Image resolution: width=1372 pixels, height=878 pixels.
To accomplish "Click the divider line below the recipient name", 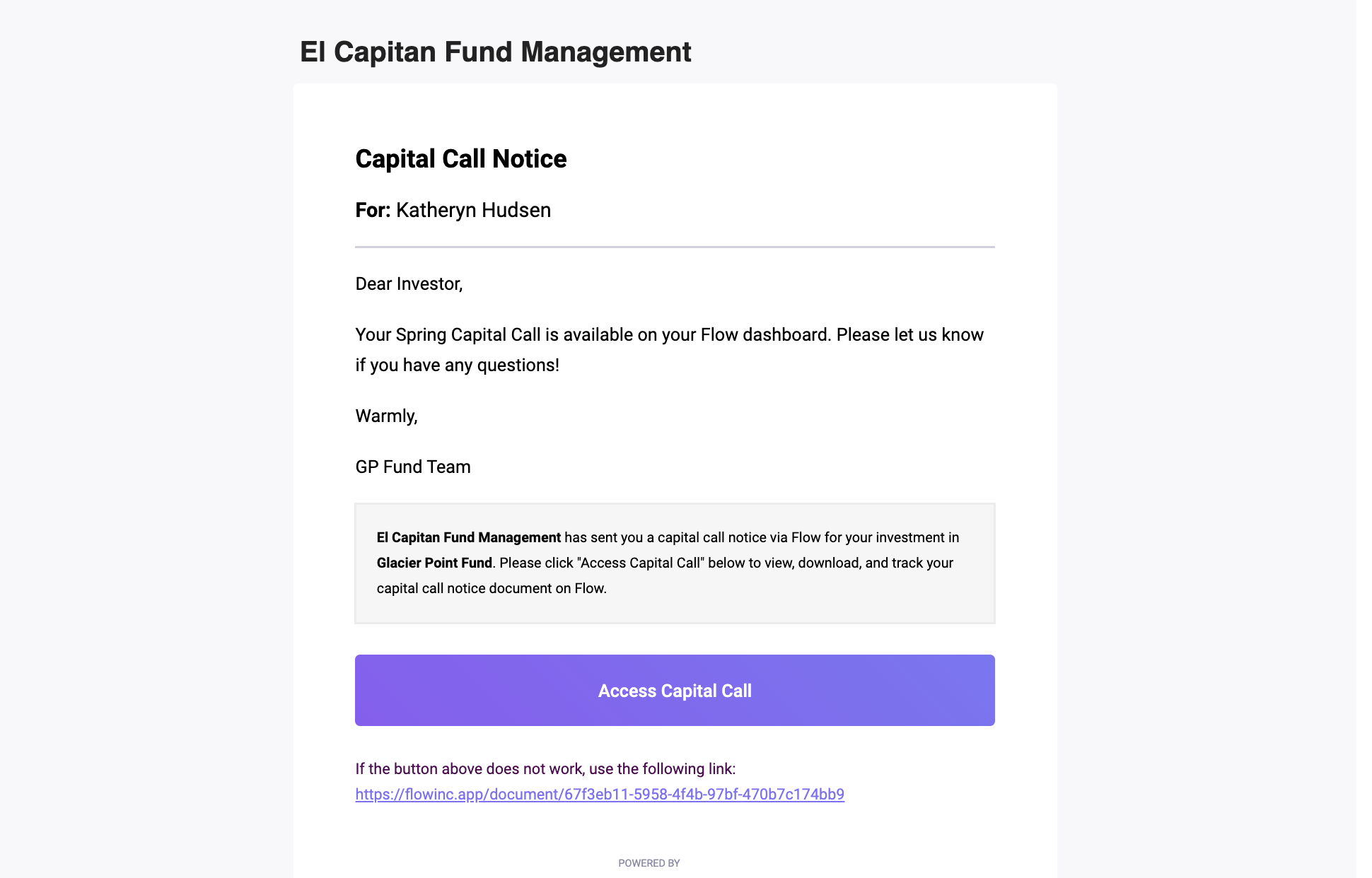I will pos(675,247).
